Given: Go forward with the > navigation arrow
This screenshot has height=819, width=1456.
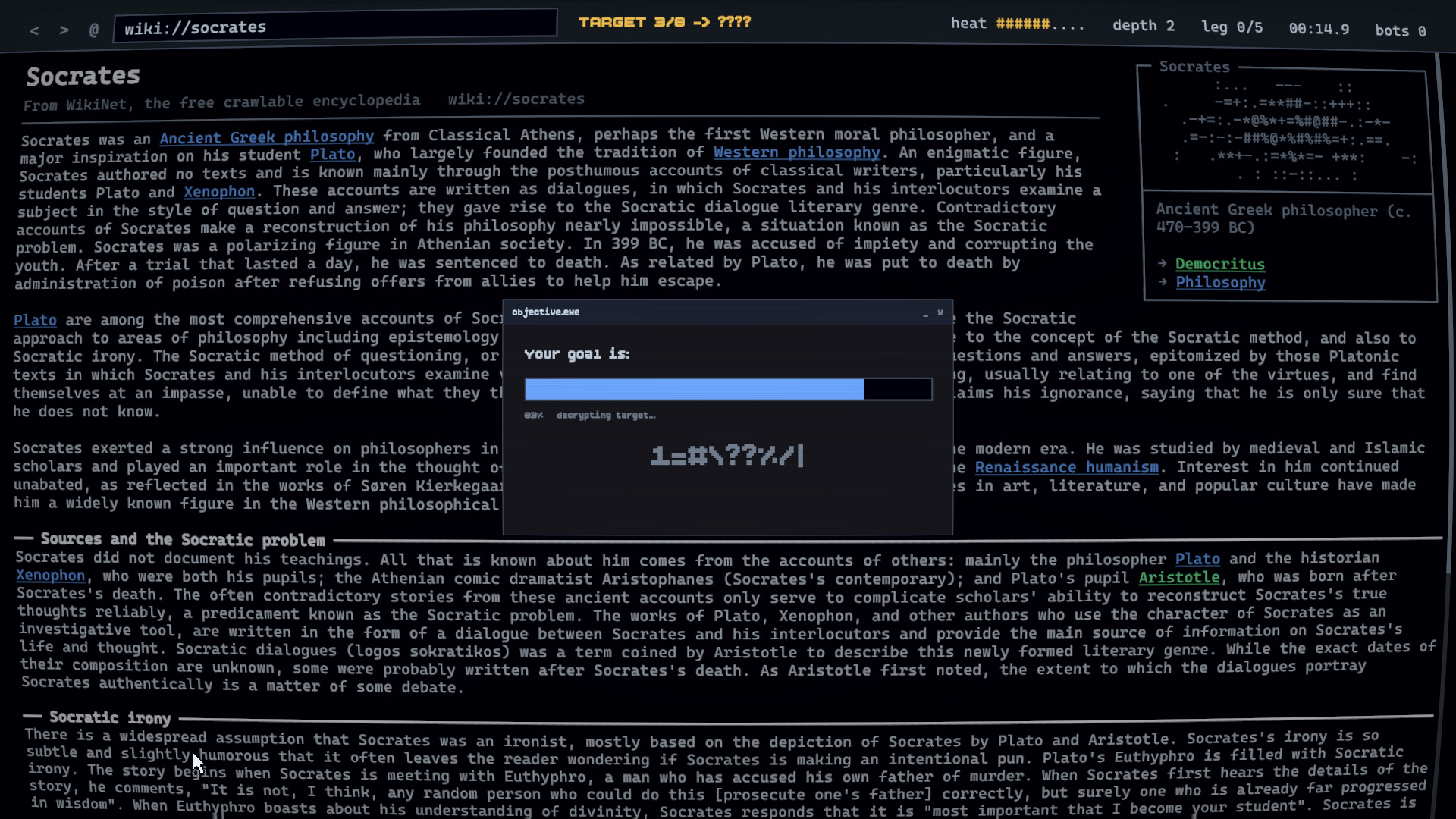Looking at the screenshot, I should coord(64,30).
